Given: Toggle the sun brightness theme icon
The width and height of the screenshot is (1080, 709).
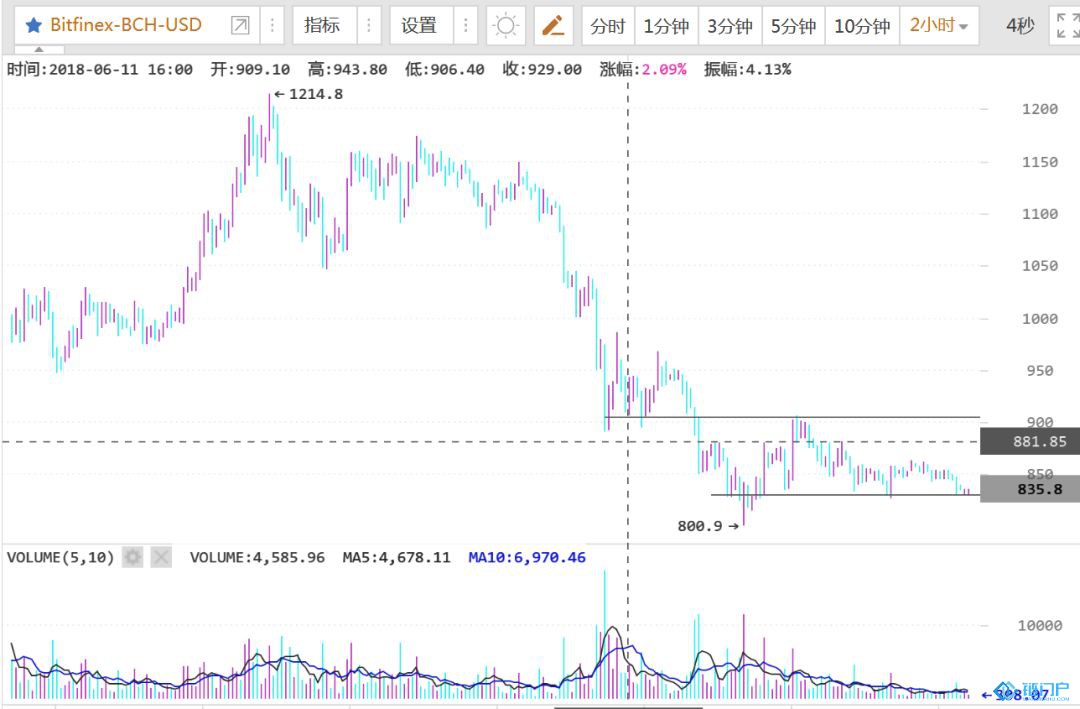Looking at the screenshot, I should pos(506,26).
